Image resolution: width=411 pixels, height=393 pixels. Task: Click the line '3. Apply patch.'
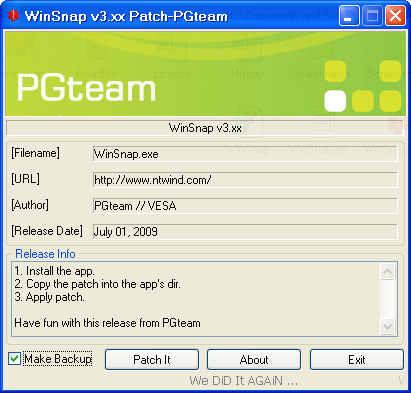click(49, 297)
